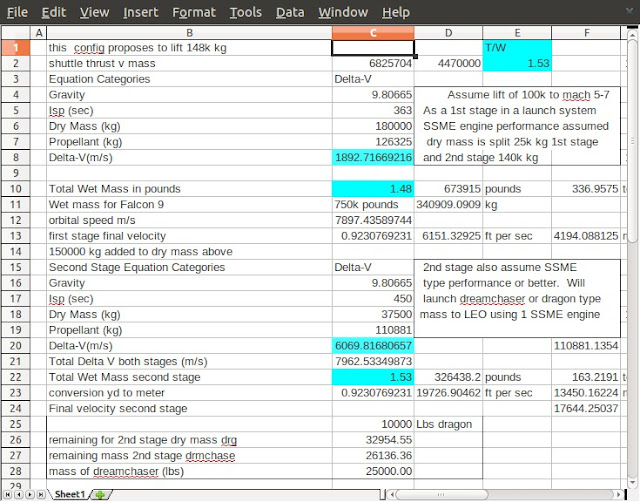Screen dimensions: 640x502
Task: Click the vertical scrollbar thumb
Action: 632,141
